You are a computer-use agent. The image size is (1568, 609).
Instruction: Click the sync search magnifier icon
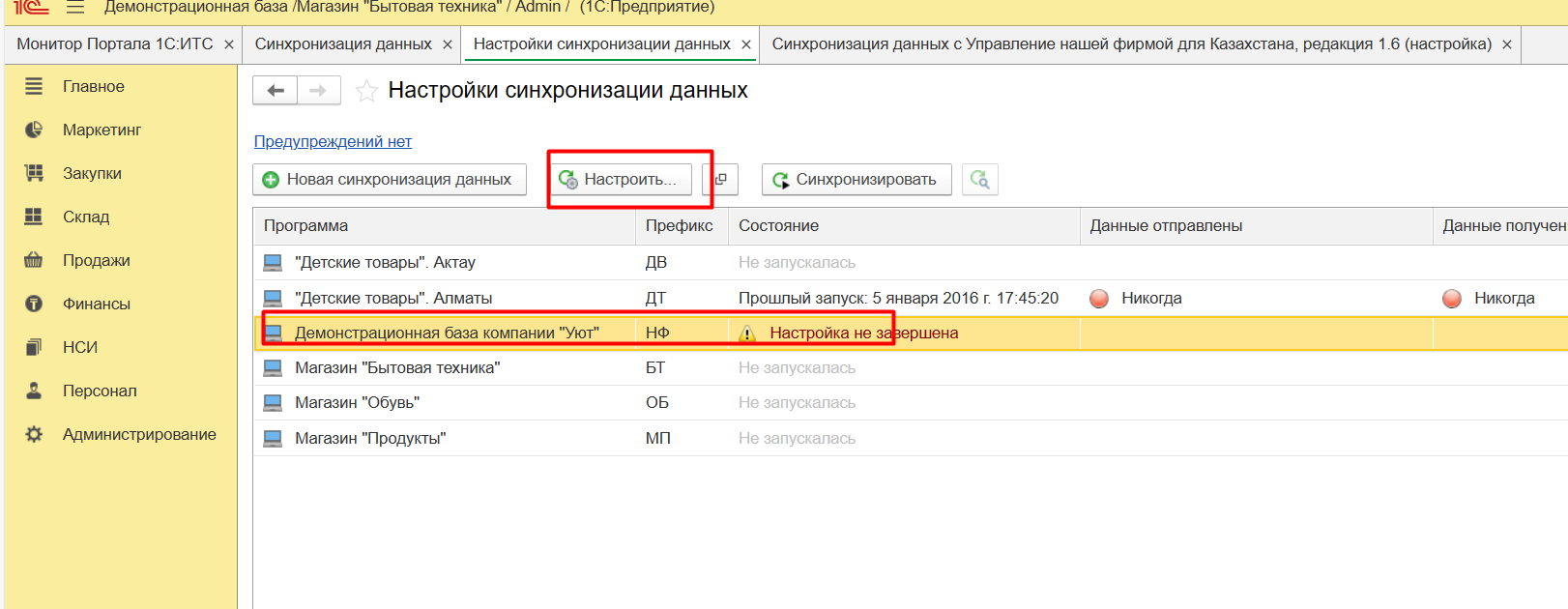[x=979, y=180]
